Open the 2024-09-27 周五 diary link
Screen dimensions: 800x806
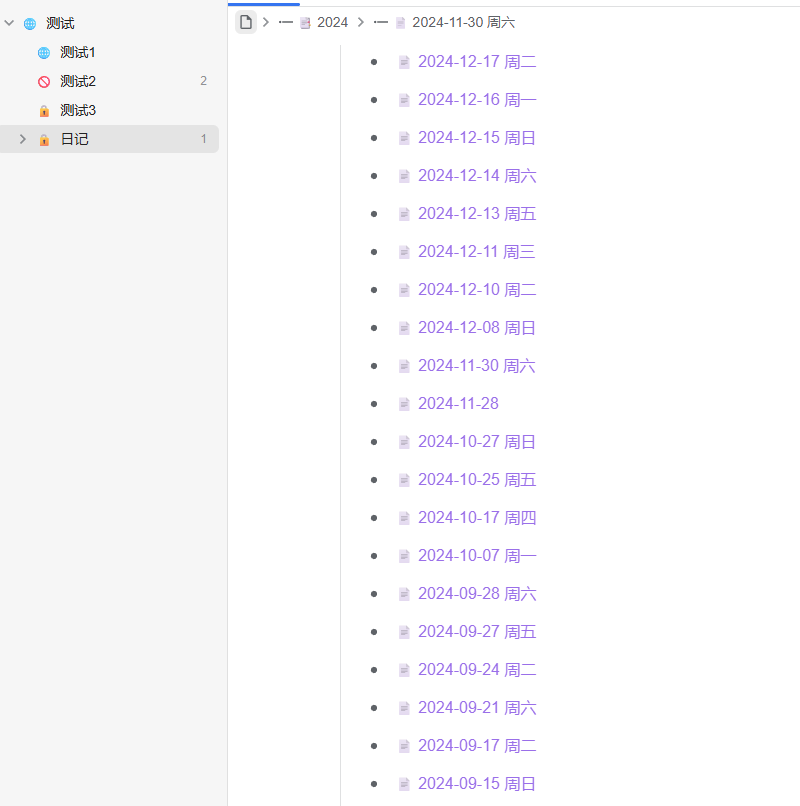pyautogui.click(x=477, y=632)
